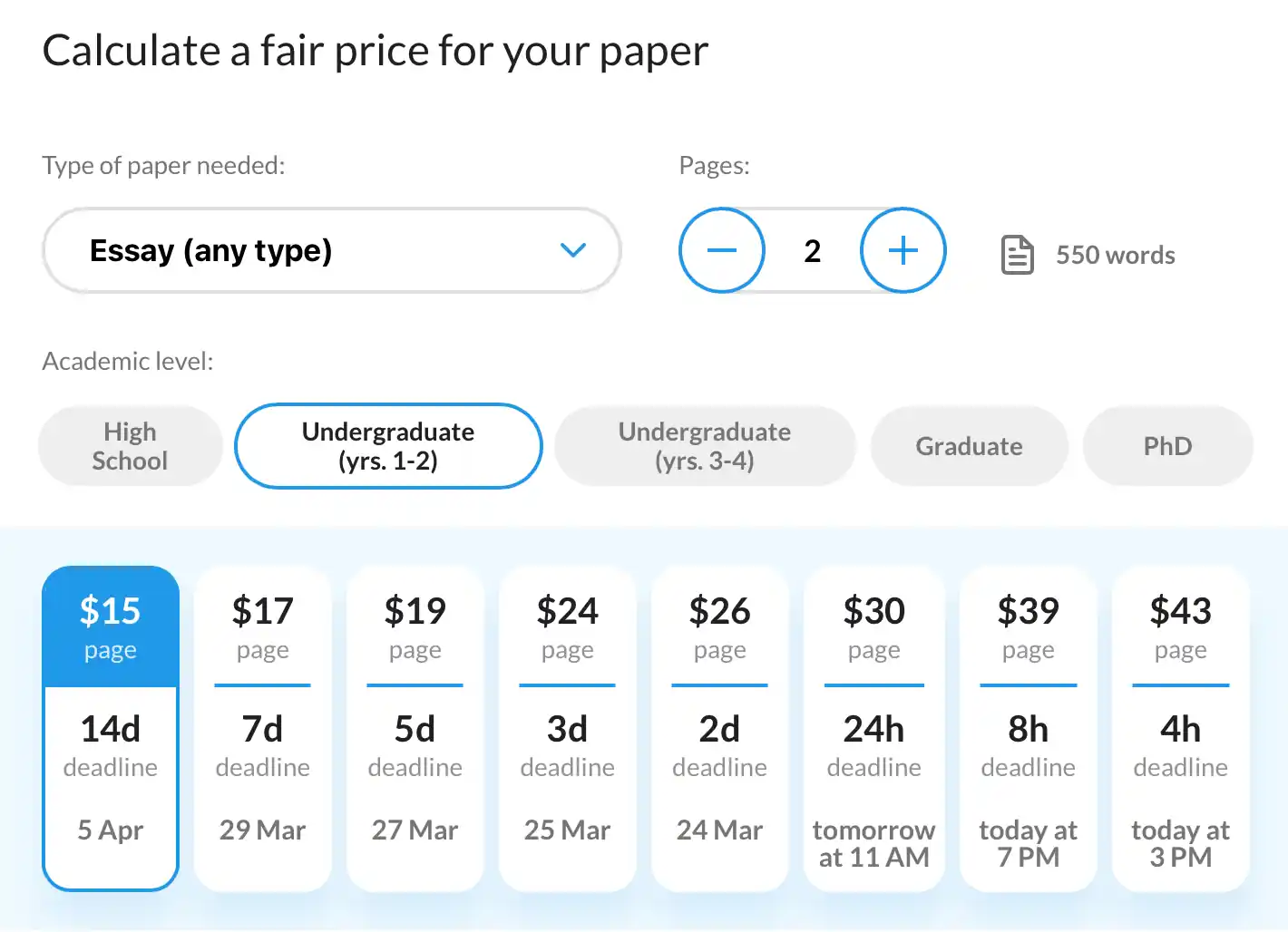Increase page count with the plus button
Viewport: 1288px width, 932px height.
(903, 250)
